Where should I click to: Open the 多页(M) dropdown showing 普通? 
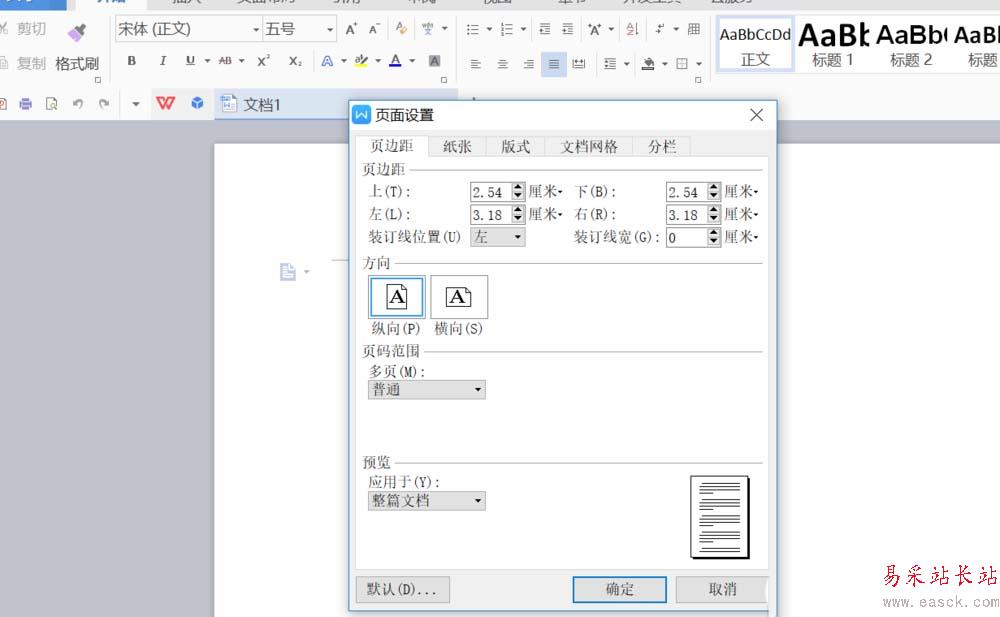pyautogui.click(x=427, y=390)
